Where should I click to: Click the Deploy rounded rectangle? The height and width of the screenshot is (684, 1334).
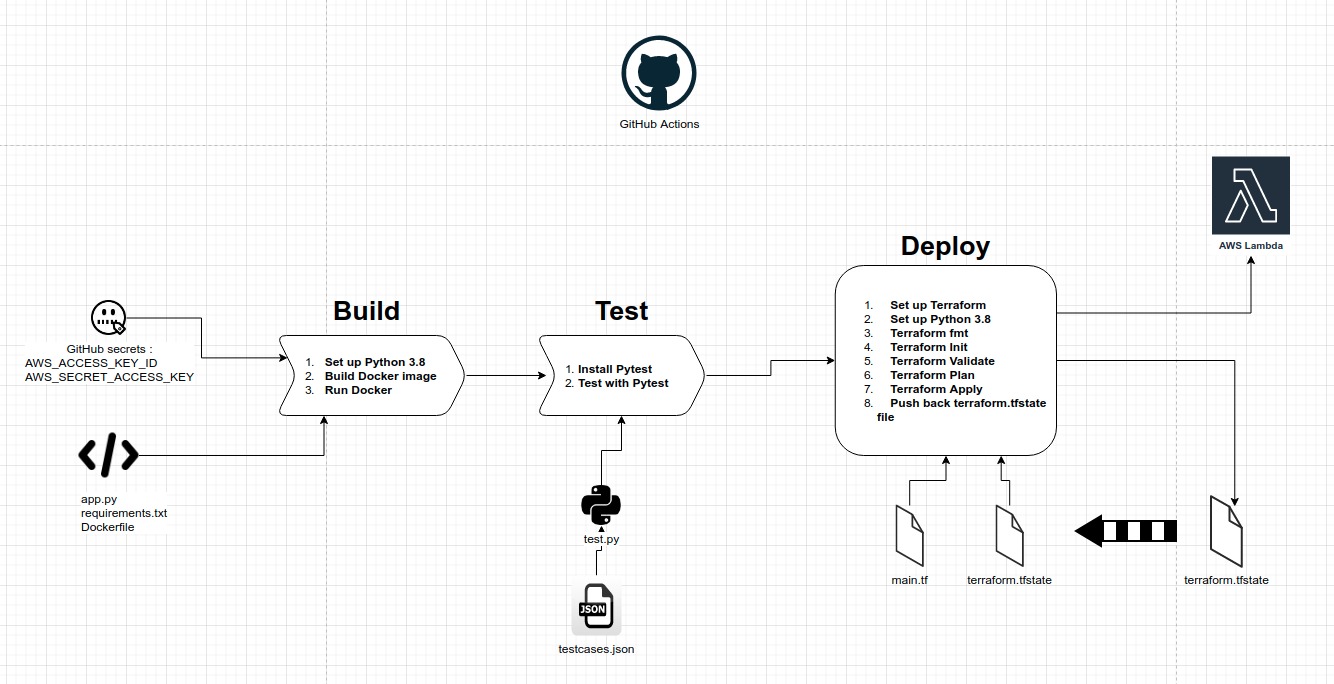click(x=944, y=360)
